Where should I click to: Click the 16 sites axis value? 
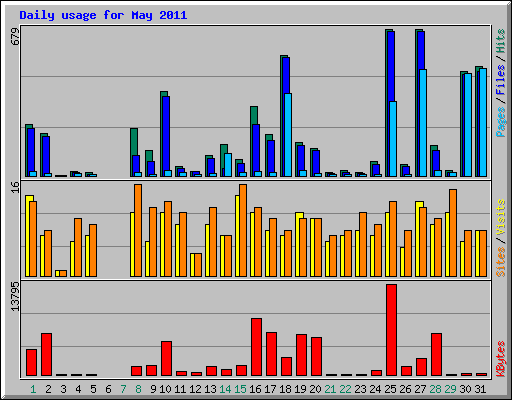15,187
